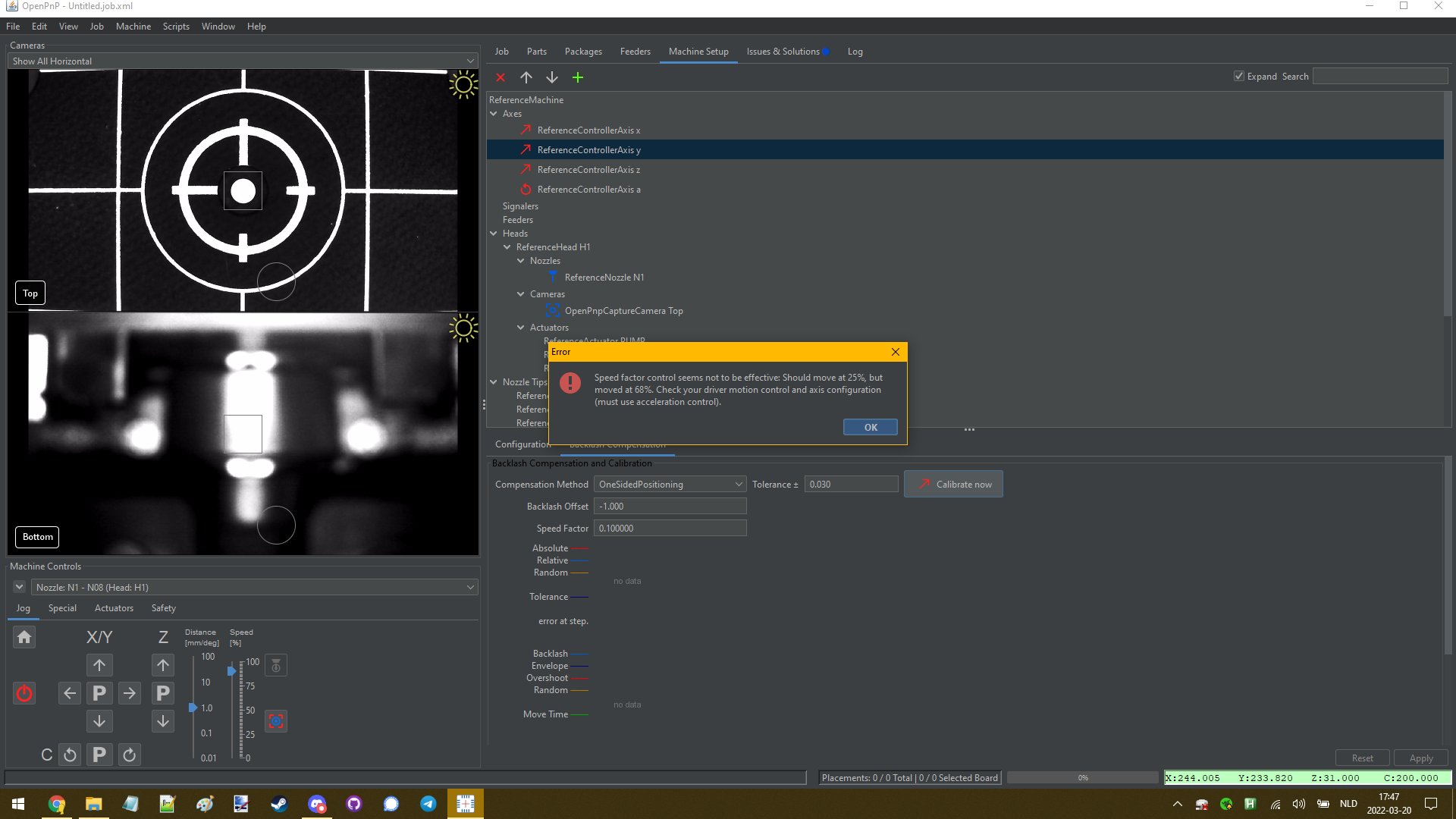This screenshot has width=1456, height=819.
Task: Click the red camera target icon near speed slider
Action: (276, 721)
